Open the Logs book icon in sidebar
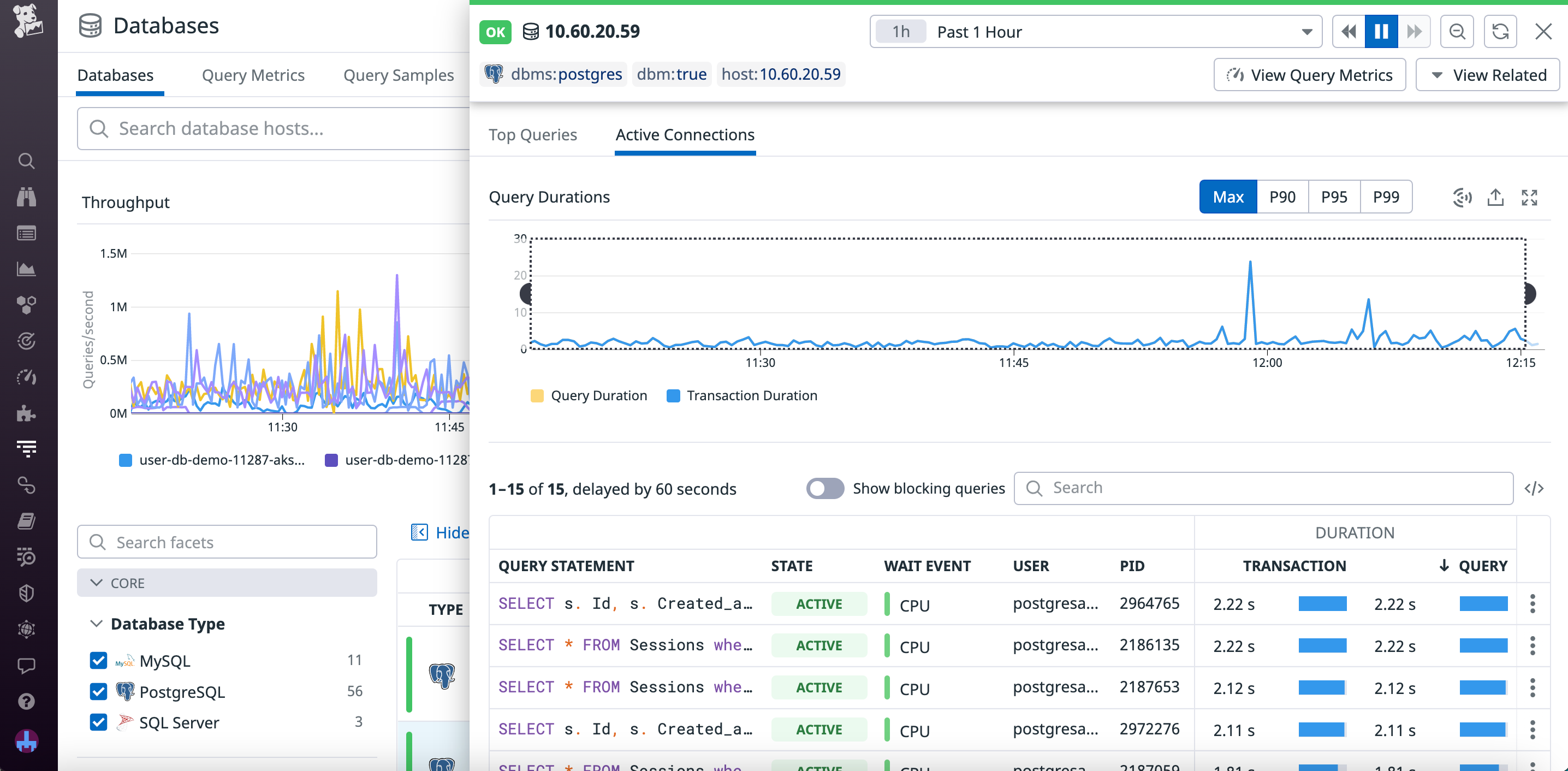The image size is (1568, 771). click(26, 521)
